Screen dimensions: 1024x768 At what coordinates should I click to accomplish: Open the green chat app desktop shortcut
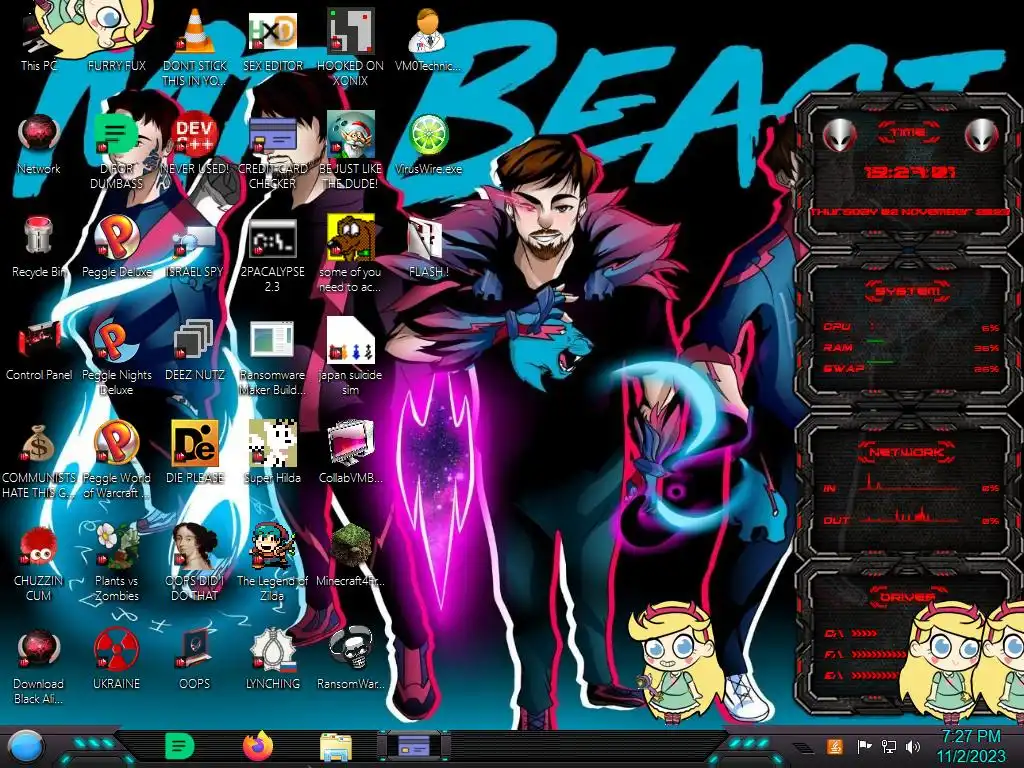pyautogui.click(x=116, y=135)
